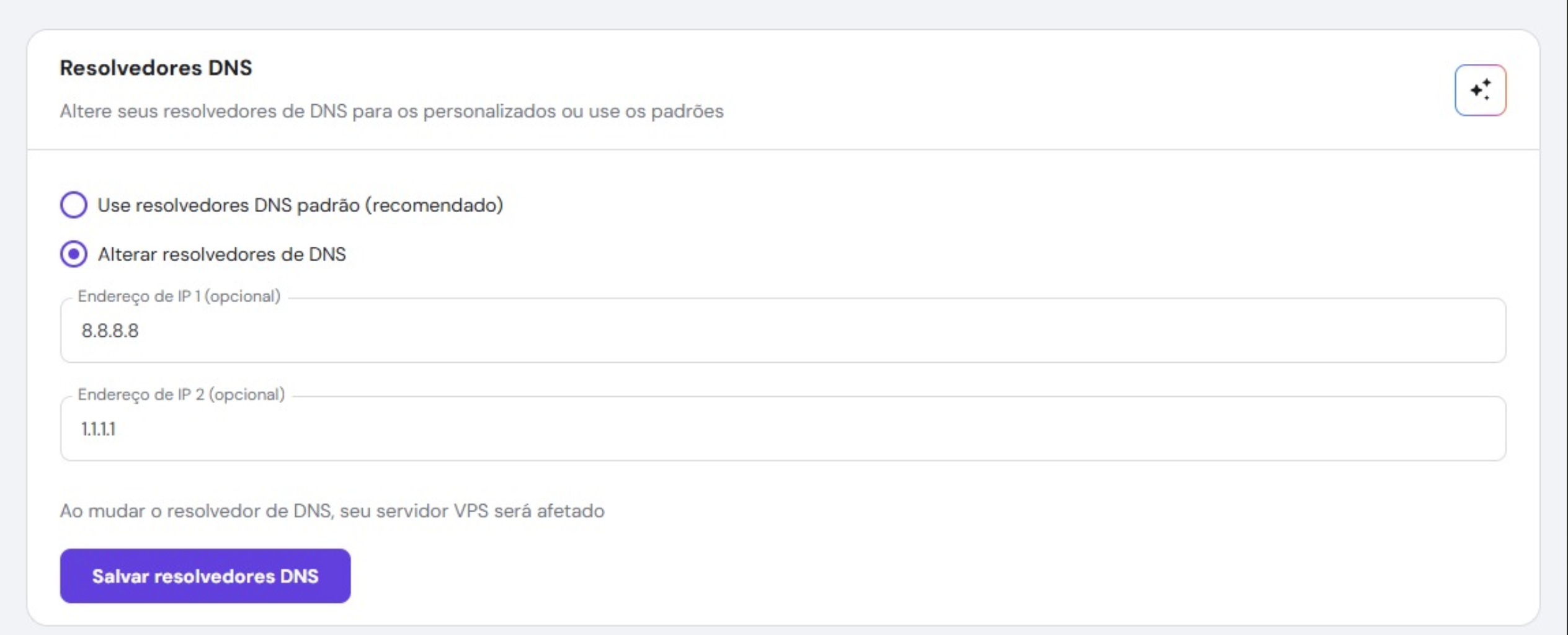Click the 'Endereço de IP 1 (opcional)' label
This screenshot has width=1568, height=635.
[179, 296]
